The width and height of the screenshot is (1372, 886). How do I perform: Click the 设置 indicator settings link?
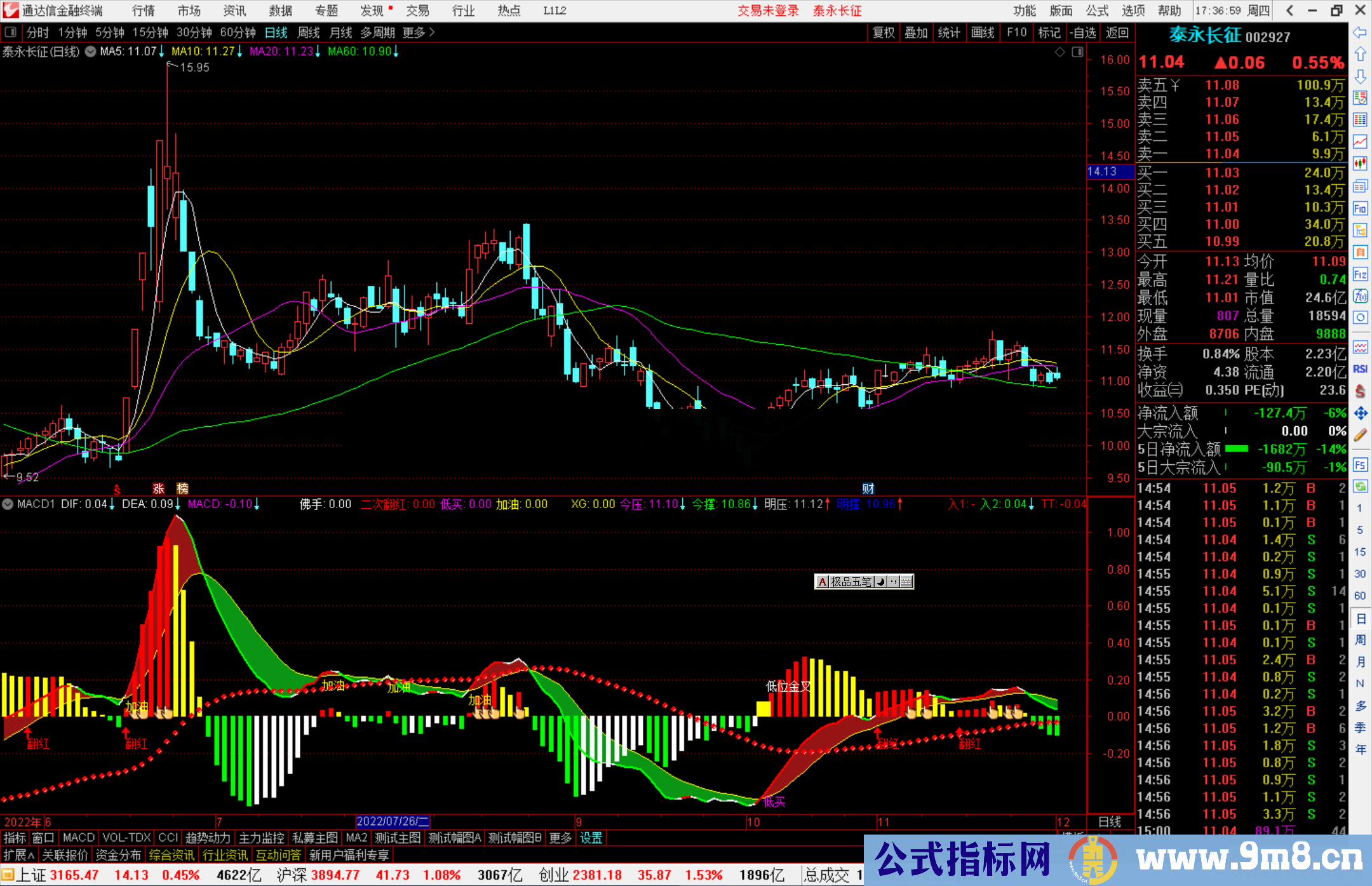[591, 838]
